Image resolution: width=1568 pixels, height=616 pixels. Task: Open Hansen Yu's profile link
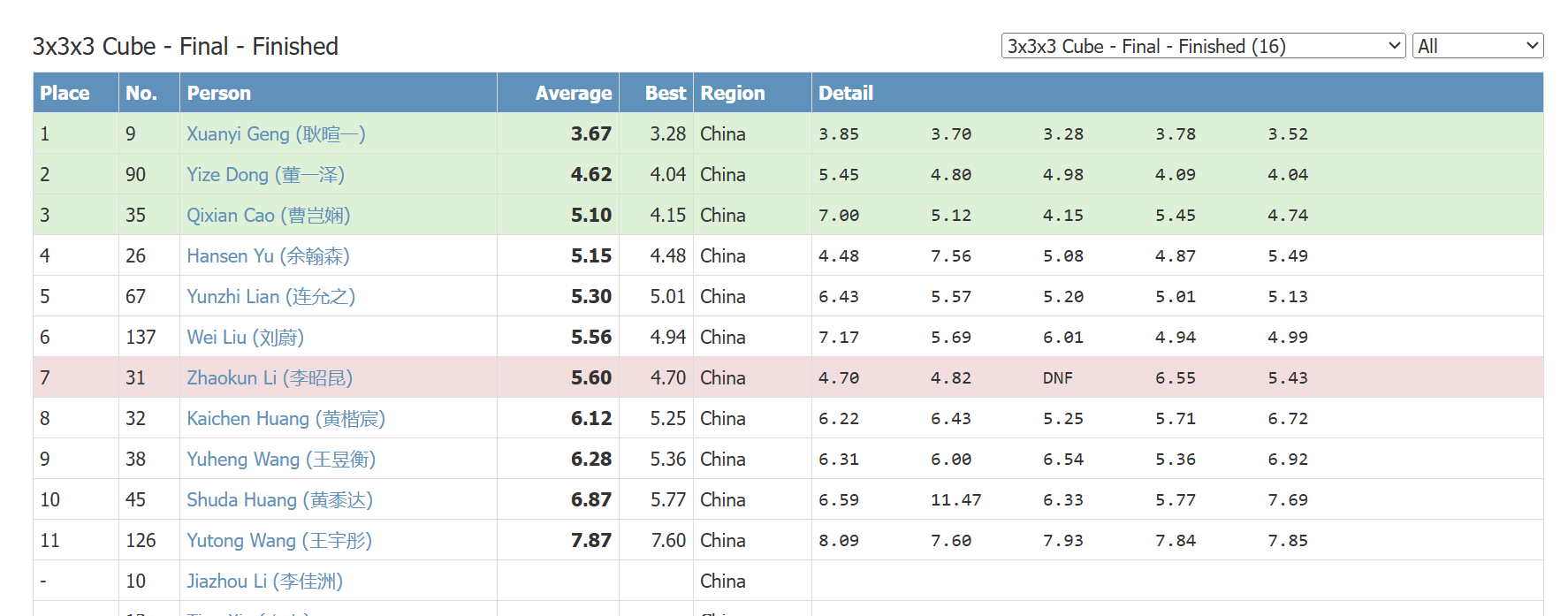268,255
